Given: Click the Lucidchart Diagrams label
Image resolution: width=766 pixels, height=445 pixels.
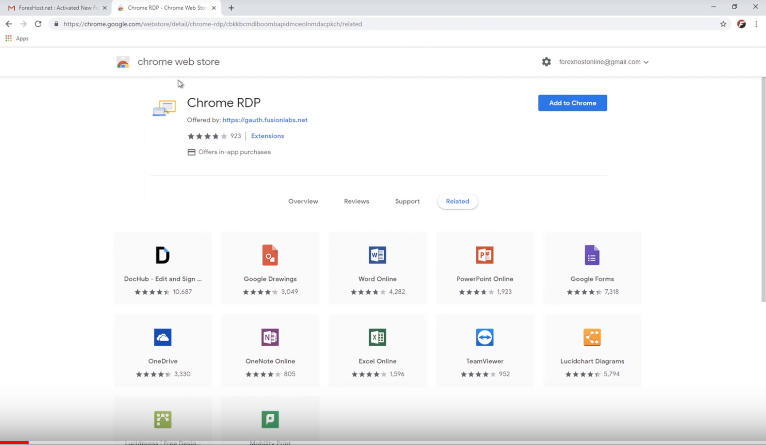Looking at the screenshot, I should [592, 361].
